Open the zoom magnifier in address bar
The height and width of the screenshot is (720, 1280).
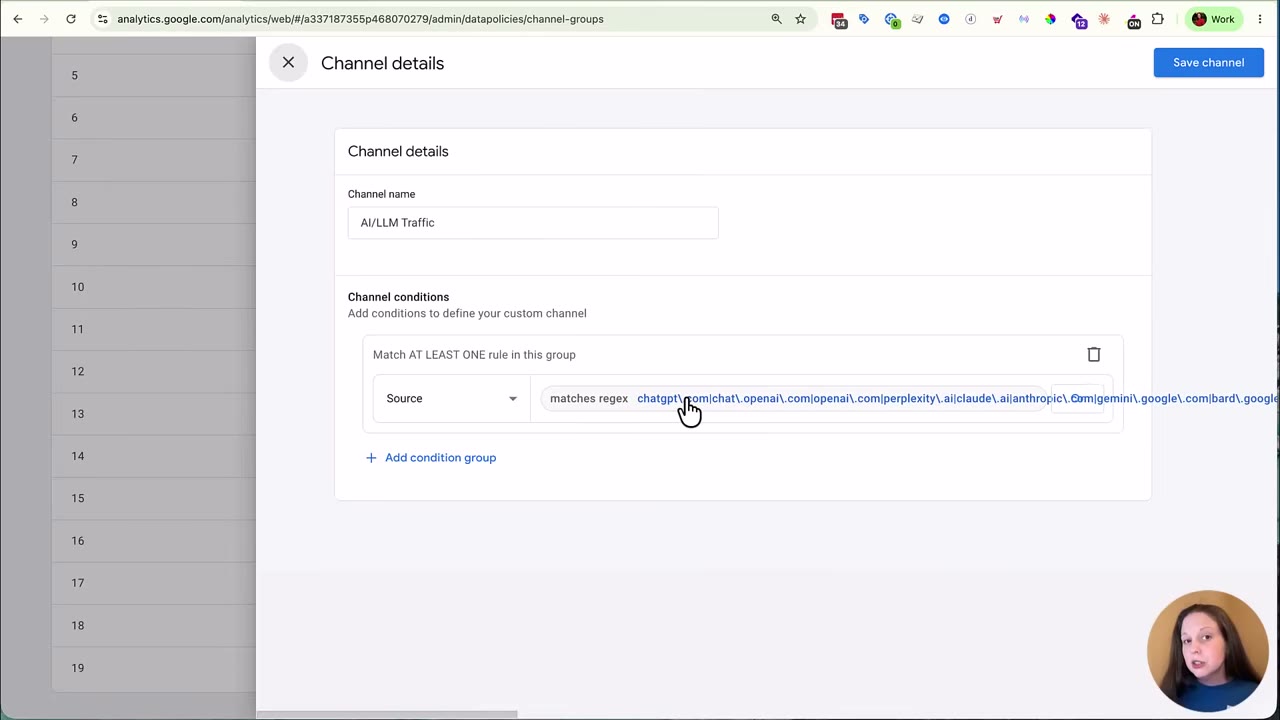click(776, 19)
